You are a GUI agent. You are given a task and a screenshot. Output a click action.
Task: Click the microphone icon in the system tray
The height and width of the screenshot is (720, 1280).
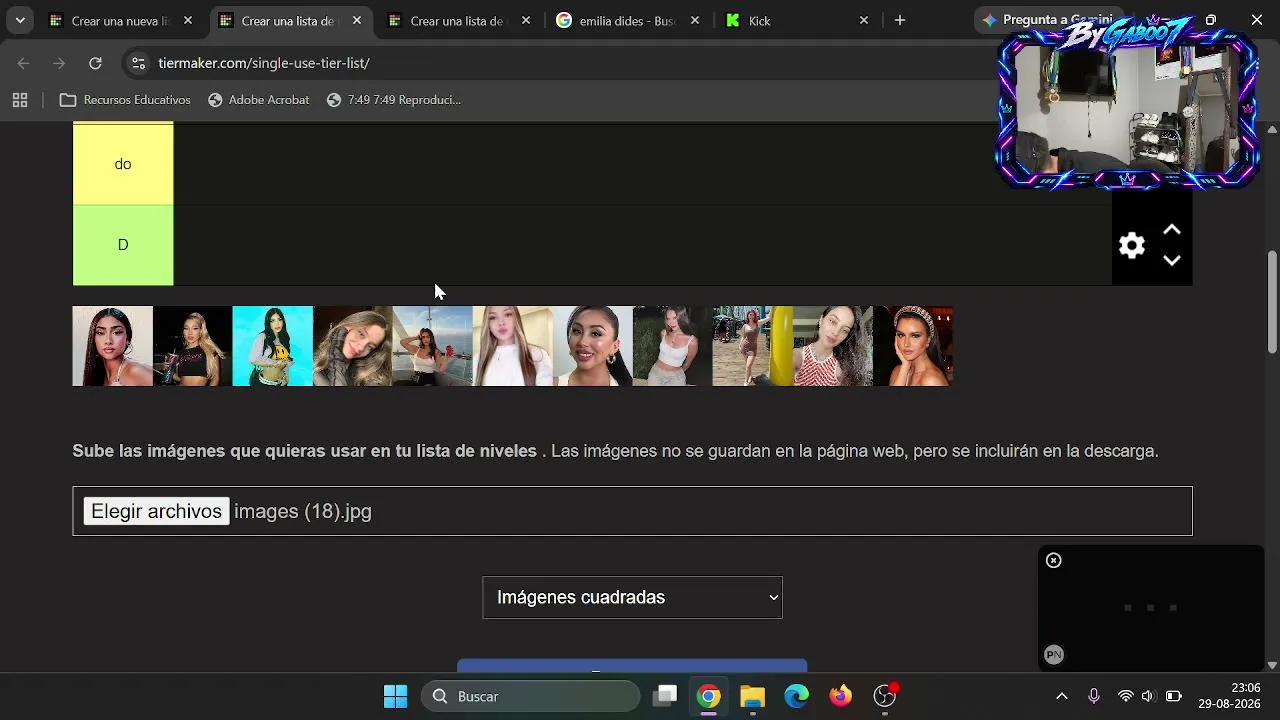[x=1094, y=696]
